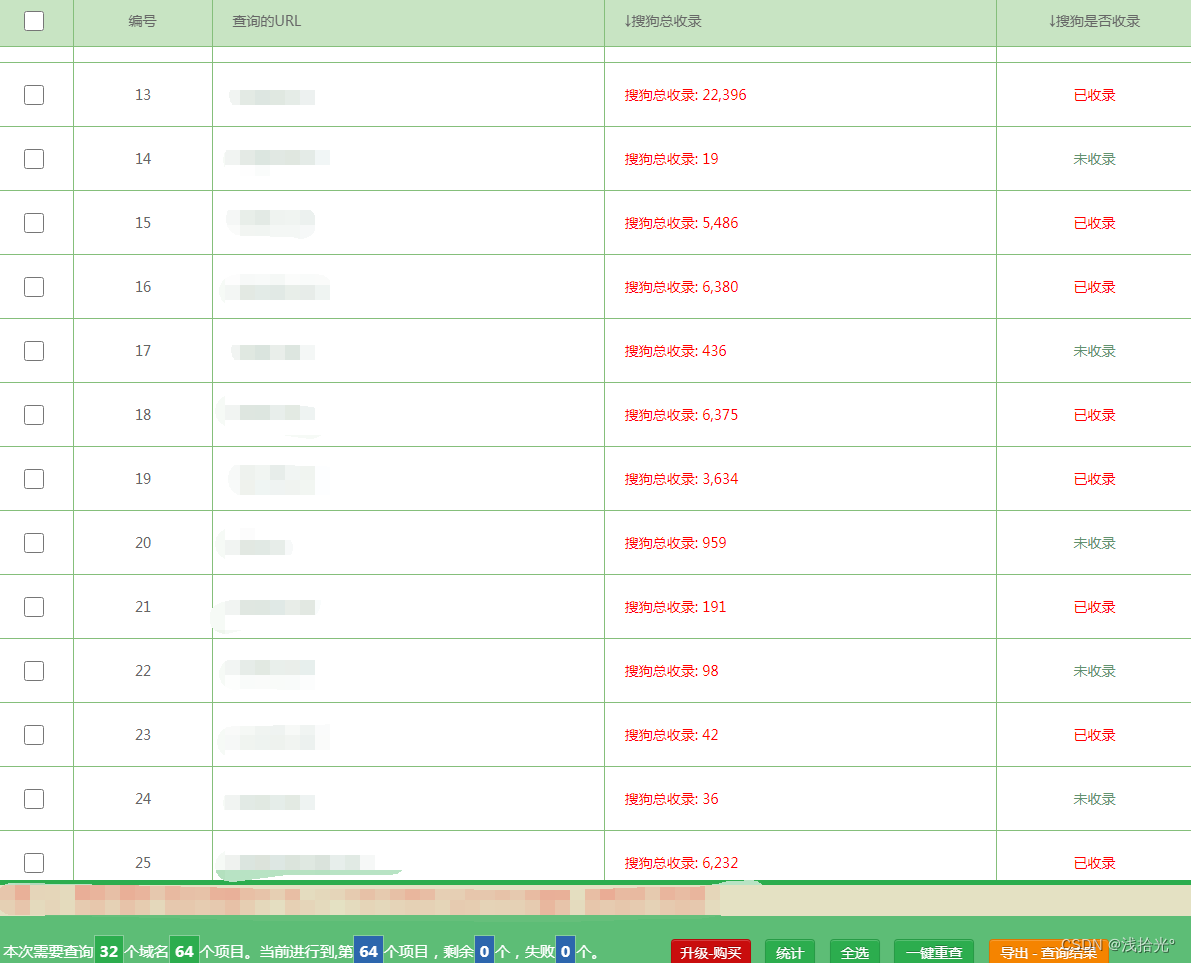The height and width of the screenshot is (963, 1191).
Task: Click 已收录 status in row 13
Action: (1095, 95)
